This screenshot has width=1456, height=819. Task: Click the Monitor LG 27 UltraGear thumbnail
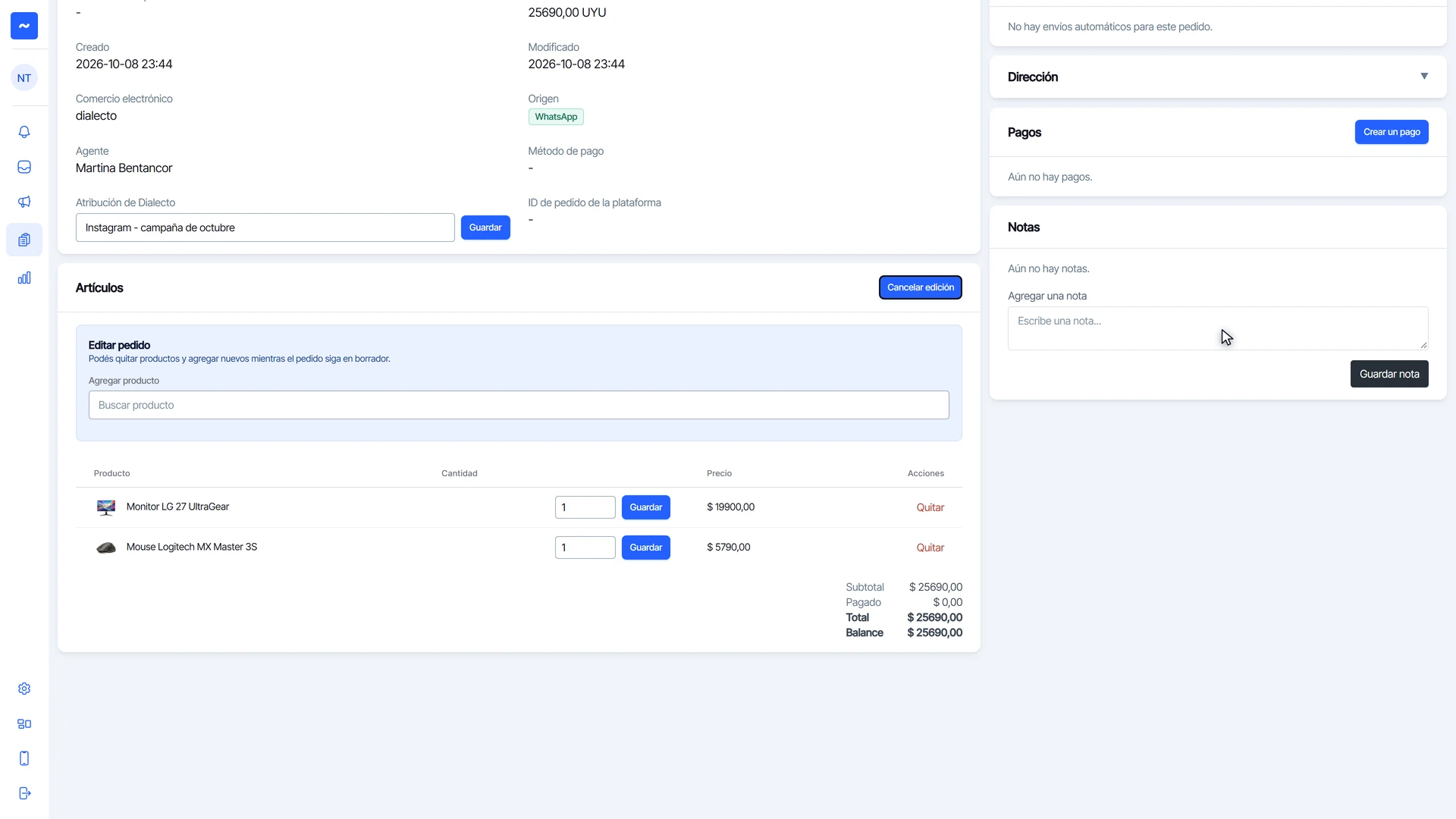pos(106,507)
